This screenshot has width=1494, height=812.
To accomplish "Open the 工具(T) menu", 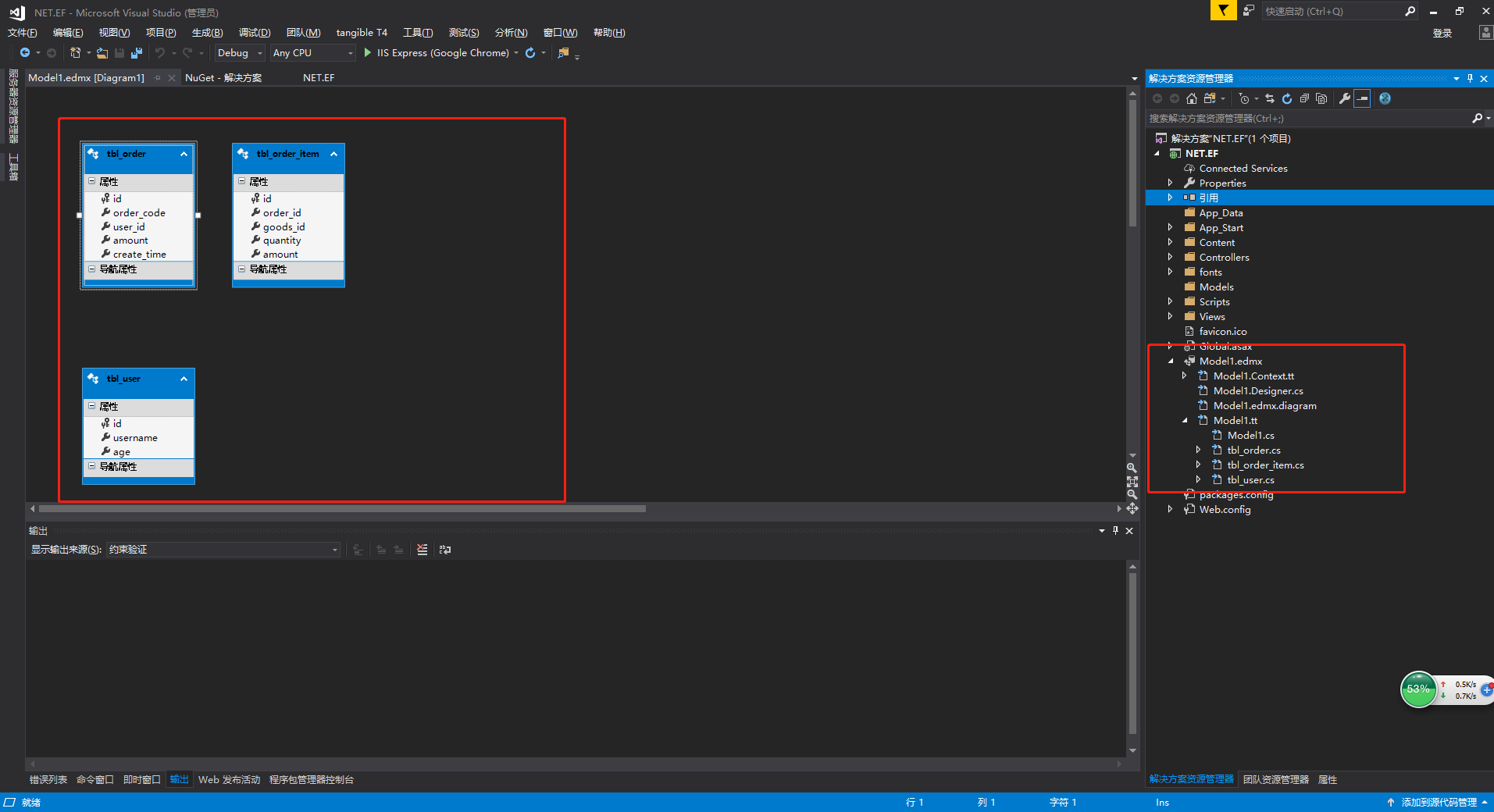I will coord(418,33).
